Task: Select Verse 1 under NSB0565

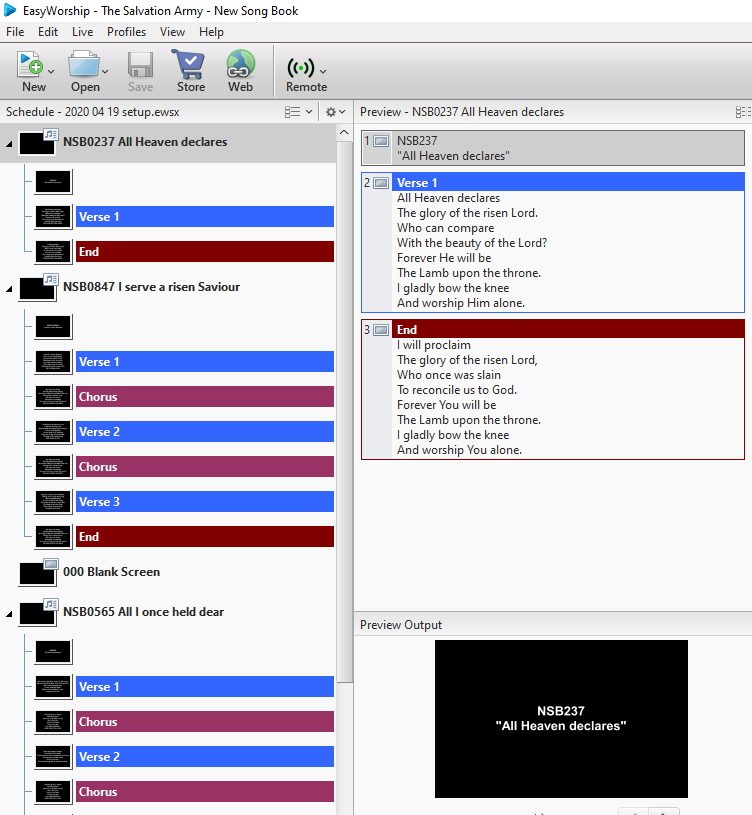Action: point(205,687)
